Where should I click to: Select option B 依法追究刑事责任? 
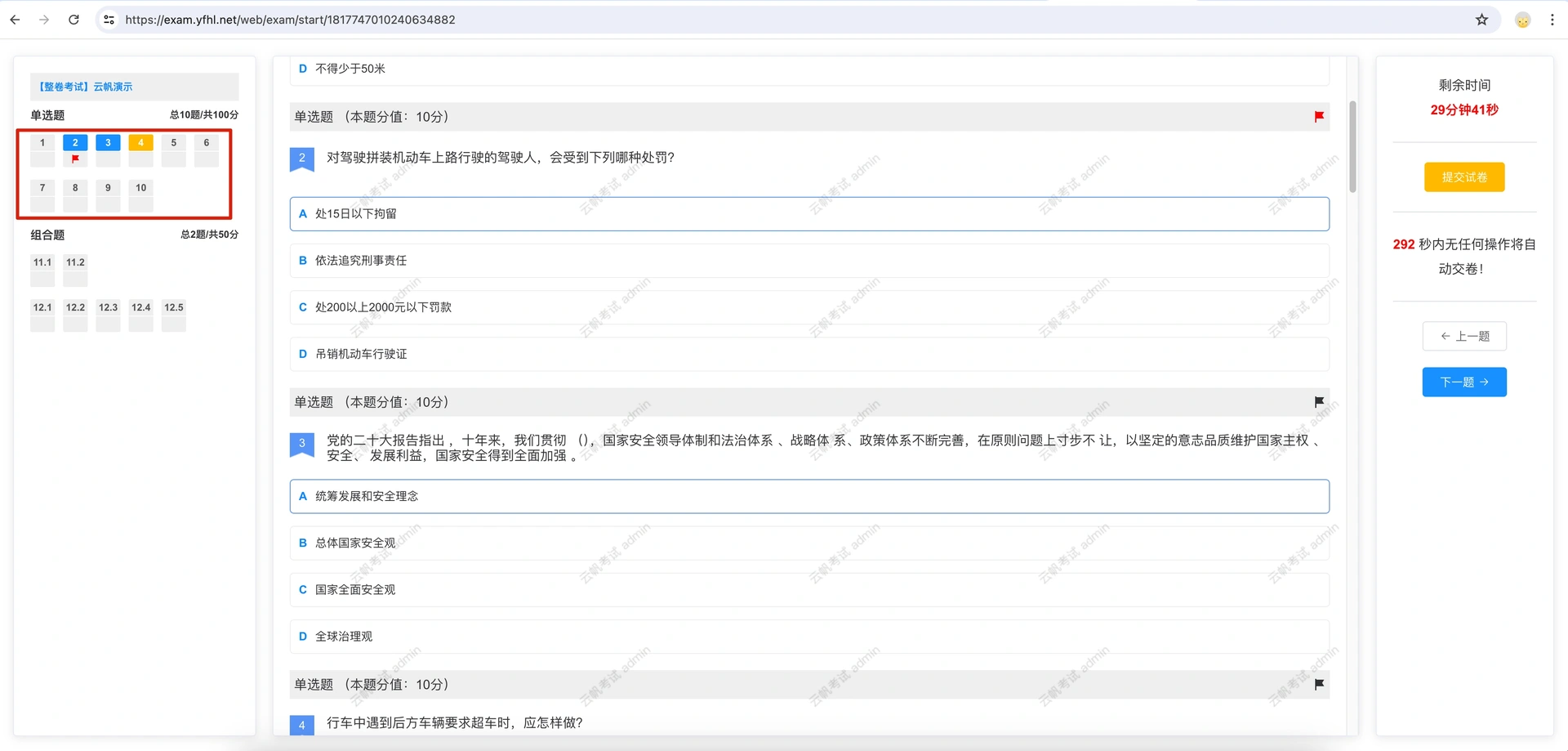tap(809, 261)
